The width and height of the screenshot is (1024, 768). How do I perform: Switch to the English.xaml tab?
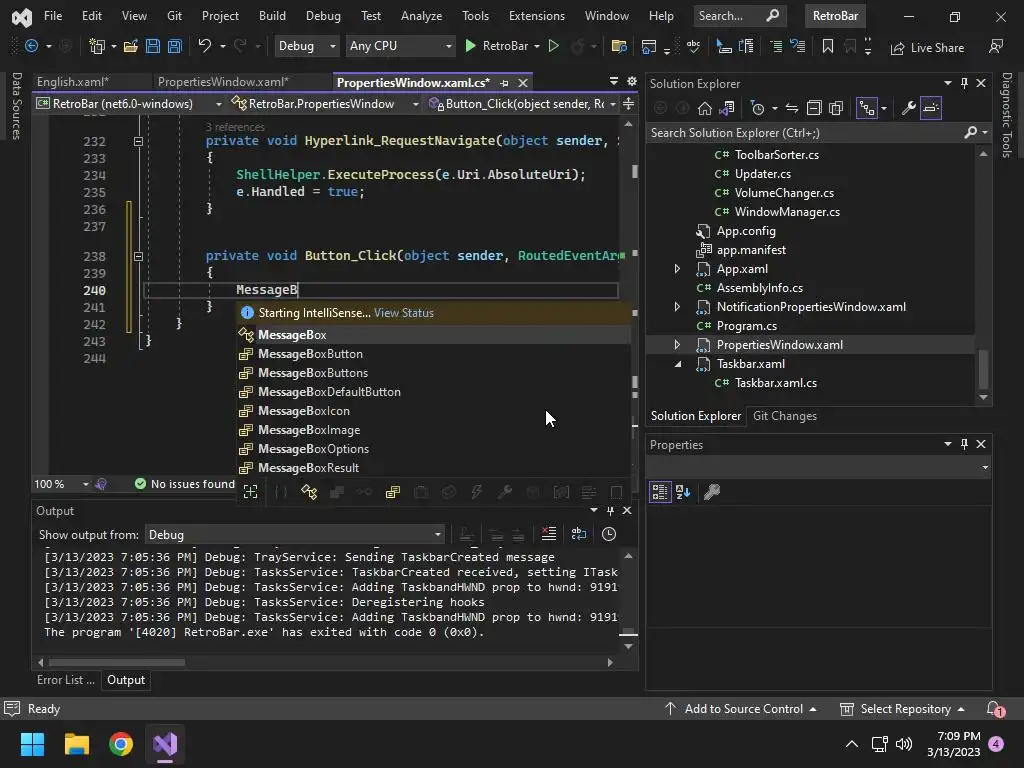[x=72, y=82]
